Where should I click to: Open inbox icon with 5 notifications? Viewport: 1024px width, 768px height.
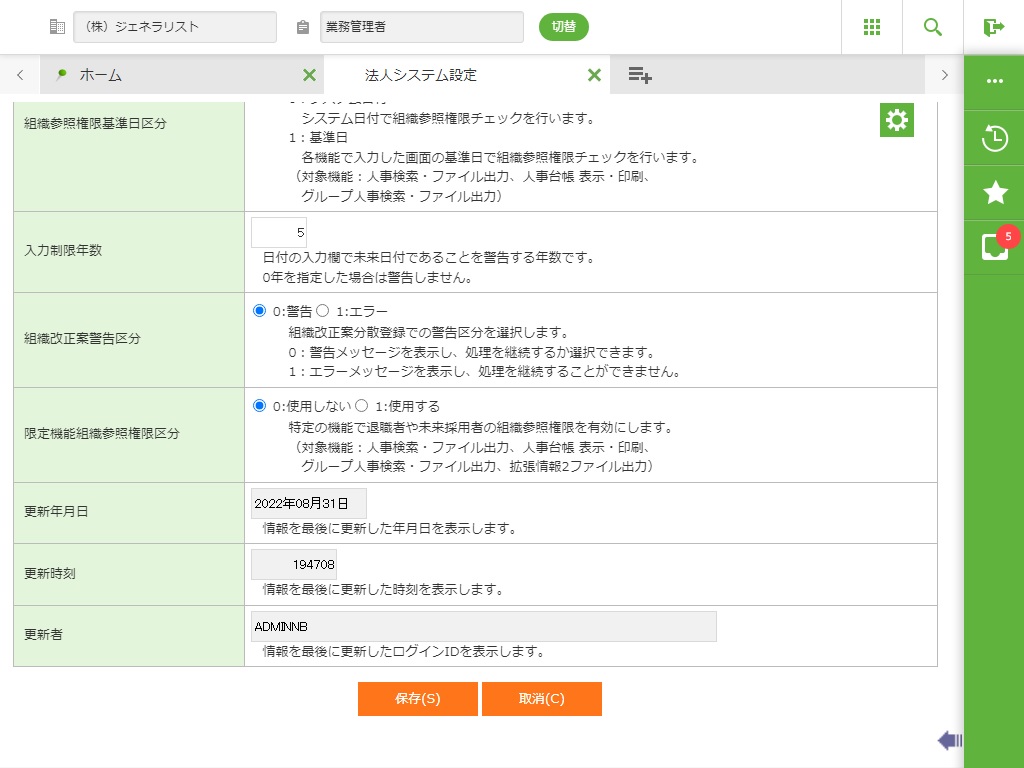[x=994, y=247]
